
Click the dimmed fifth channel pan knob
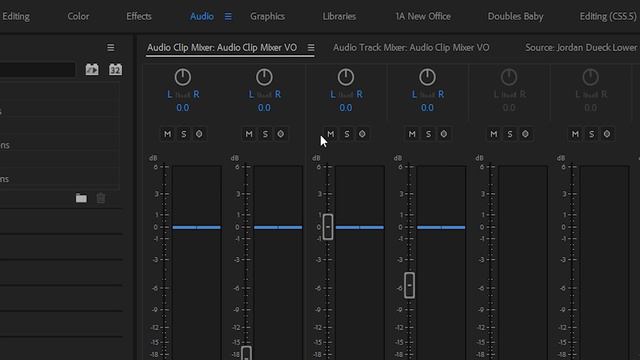point(509,77)
